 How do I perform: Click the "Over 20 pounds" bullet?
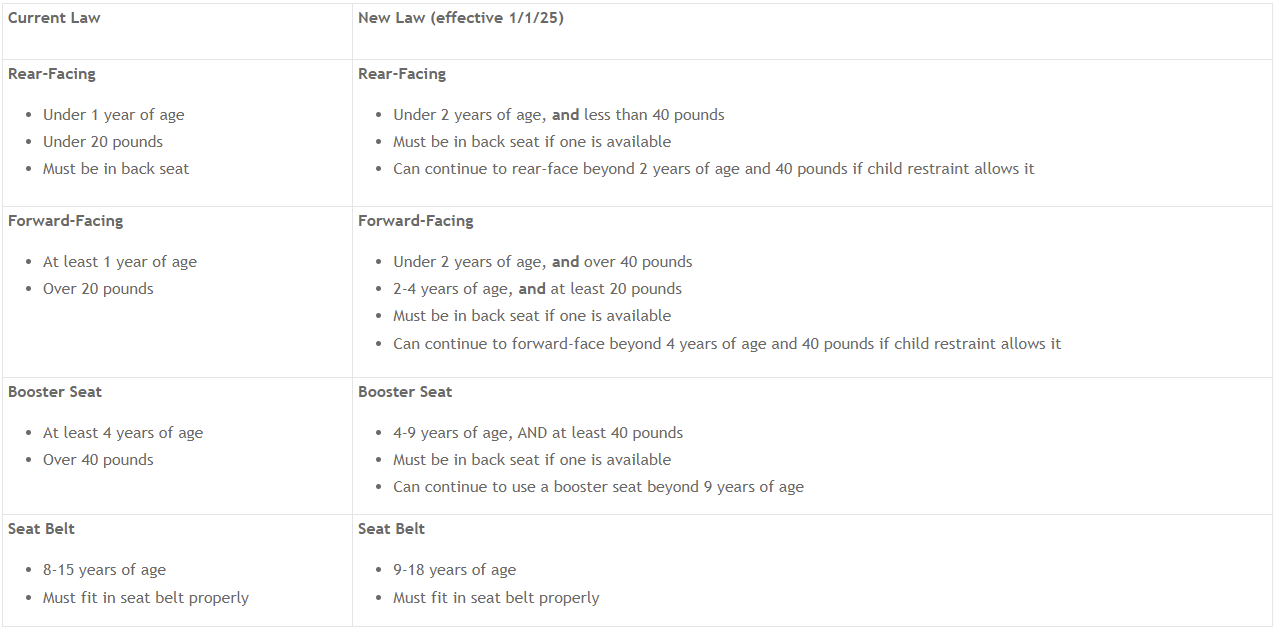pyautogui.click(x=98, y=289)
